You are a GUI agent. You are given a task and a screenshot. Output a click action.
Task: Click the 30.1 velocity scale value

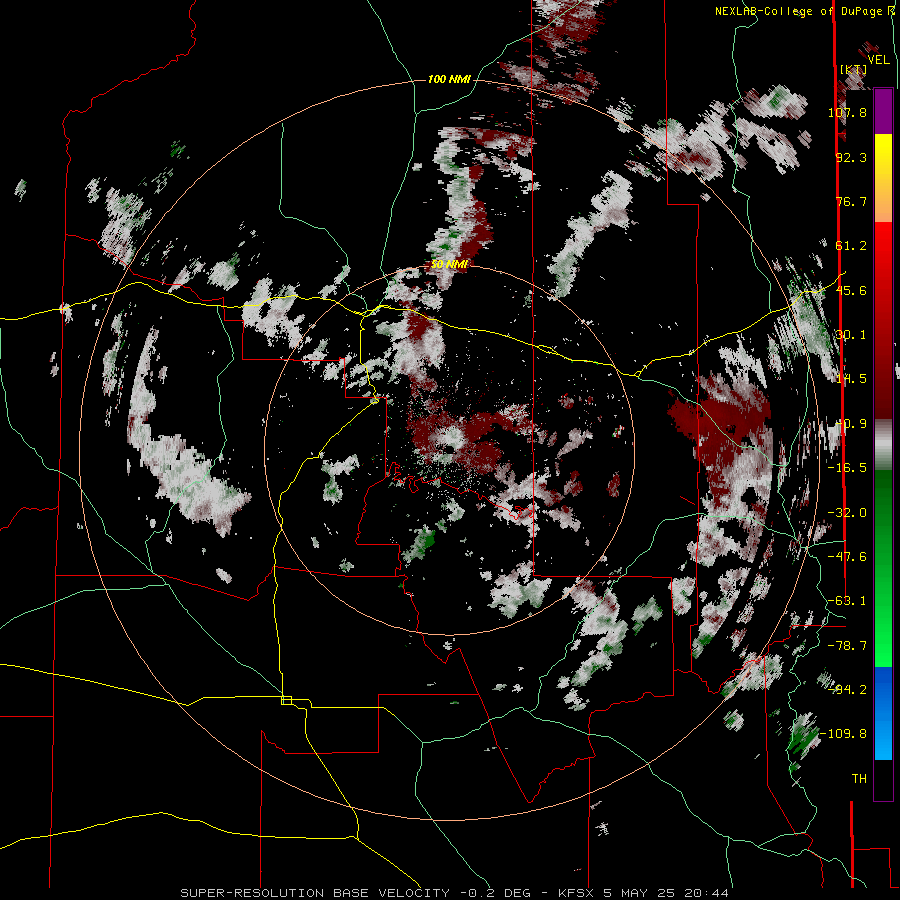click(x=851, y=335)
